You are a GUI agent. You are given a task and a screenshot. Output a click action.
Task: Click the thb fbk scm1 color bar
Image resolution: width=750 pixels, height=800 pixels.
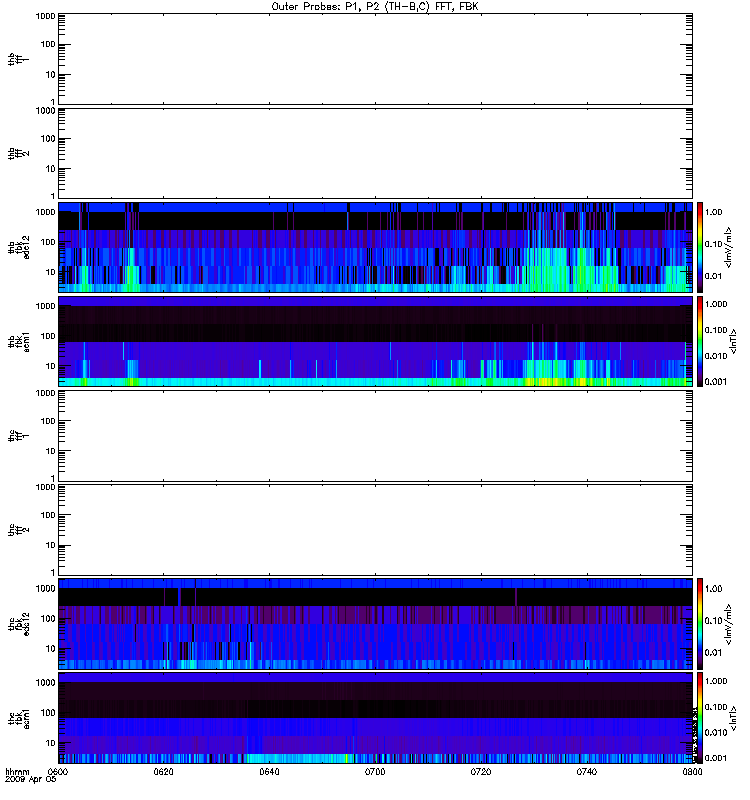(700, 341)
